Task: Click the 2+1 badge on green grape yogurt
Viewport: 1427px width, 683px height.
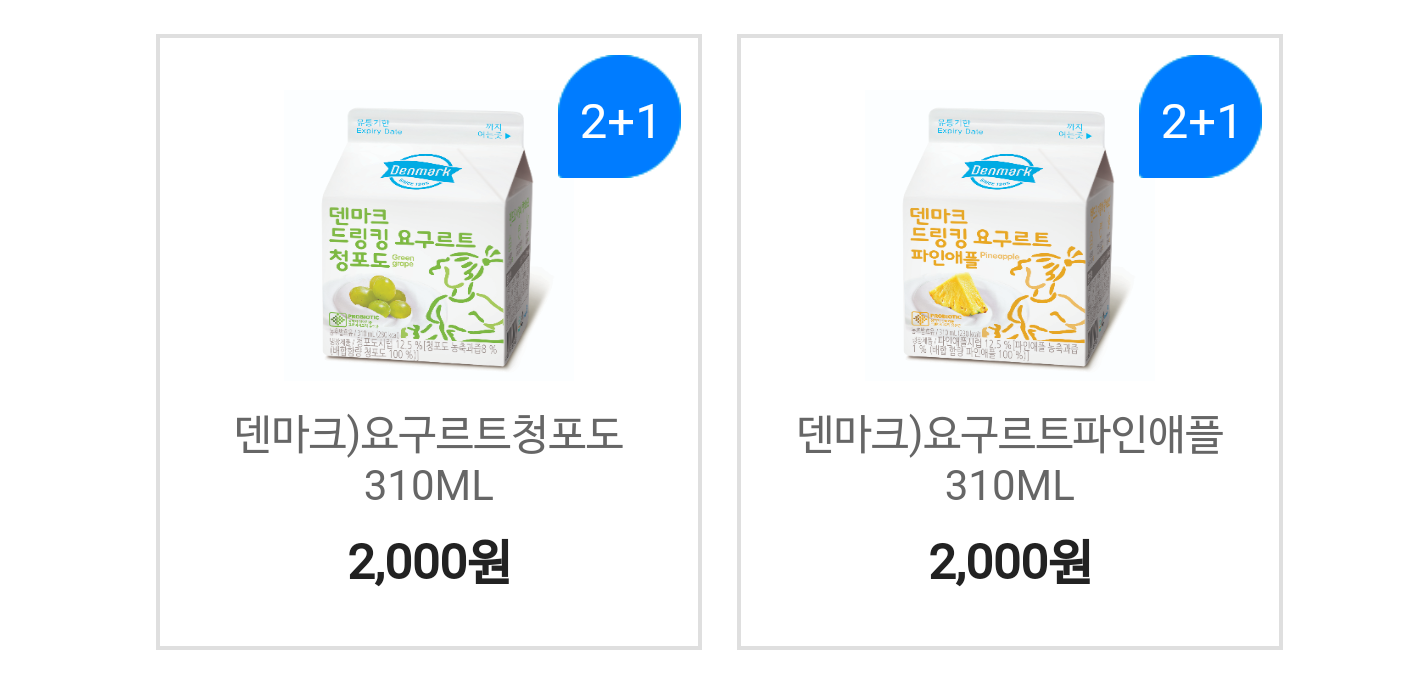Action: tap(619, 116)
